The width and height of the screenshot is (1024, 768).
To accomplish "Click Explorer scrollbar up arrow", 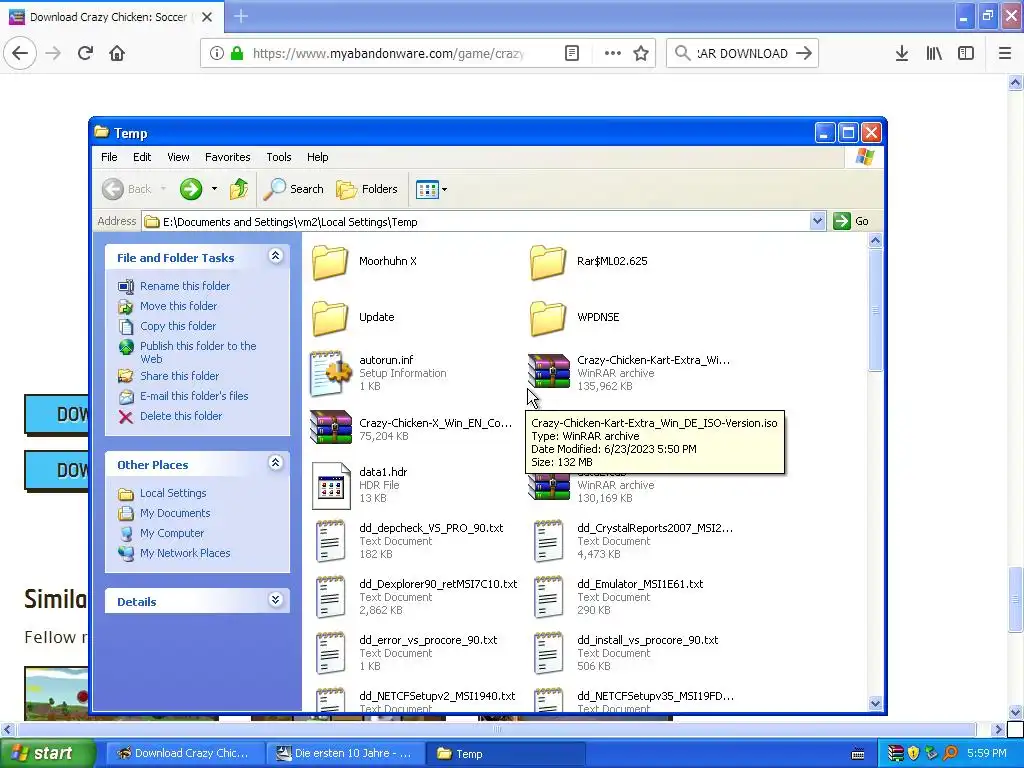I will 876,241.
